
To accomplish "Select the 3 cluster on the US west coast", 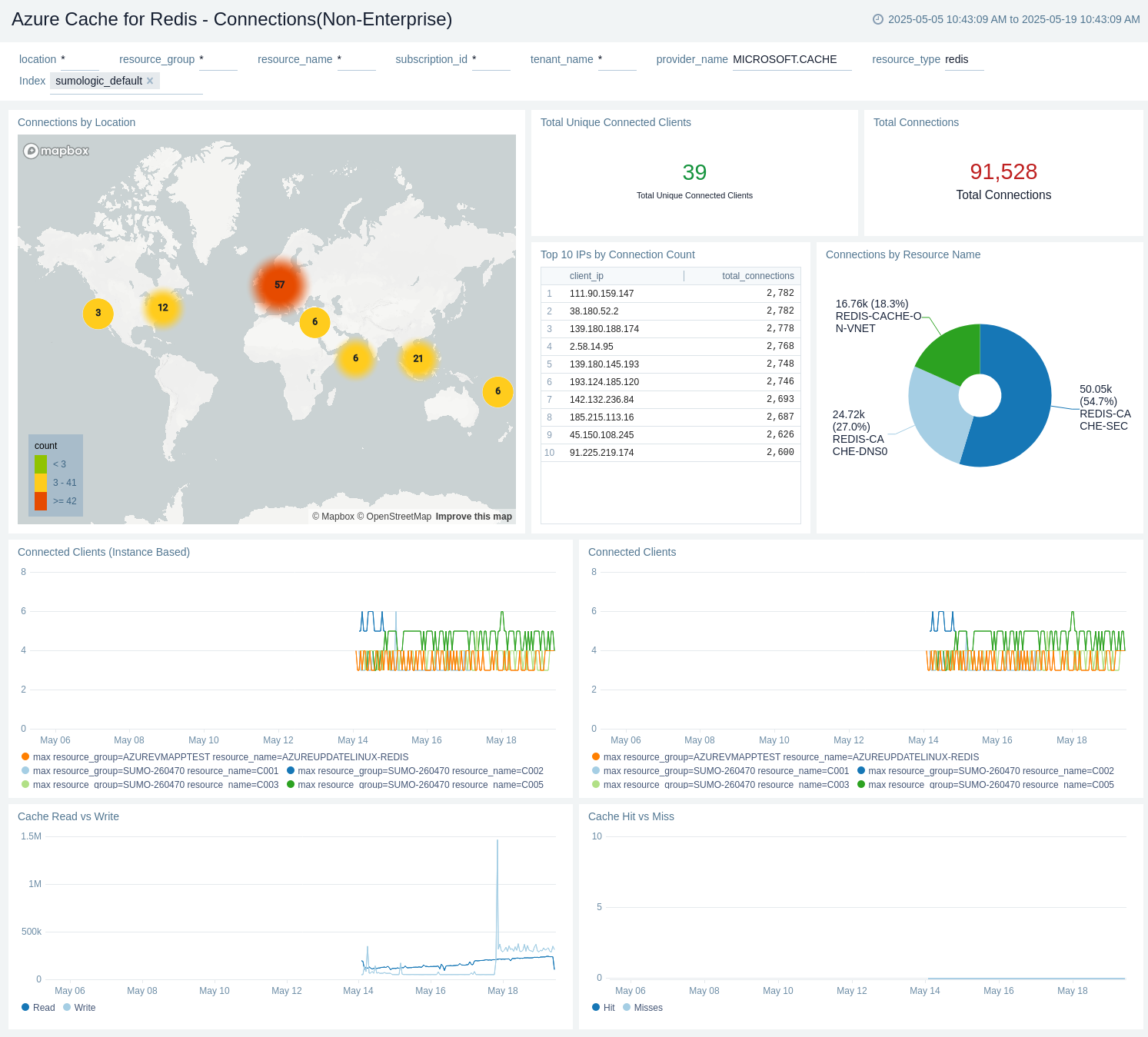I will (x=98, y=313).
